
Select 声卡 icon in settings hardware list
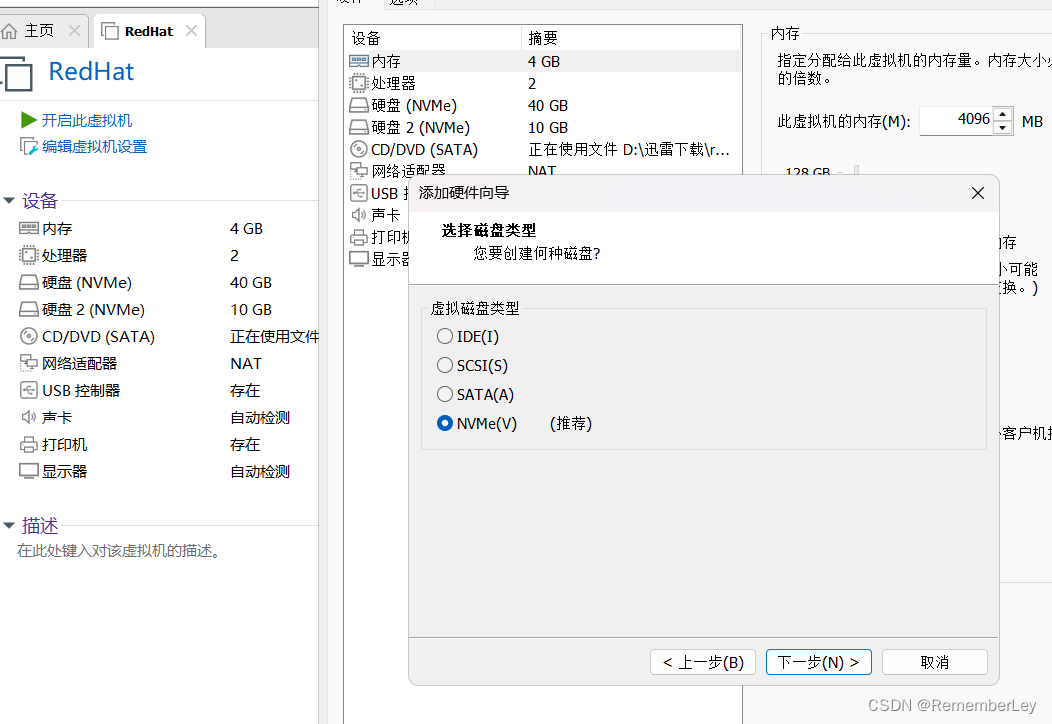pyautogui.click(x=359, y=215)
